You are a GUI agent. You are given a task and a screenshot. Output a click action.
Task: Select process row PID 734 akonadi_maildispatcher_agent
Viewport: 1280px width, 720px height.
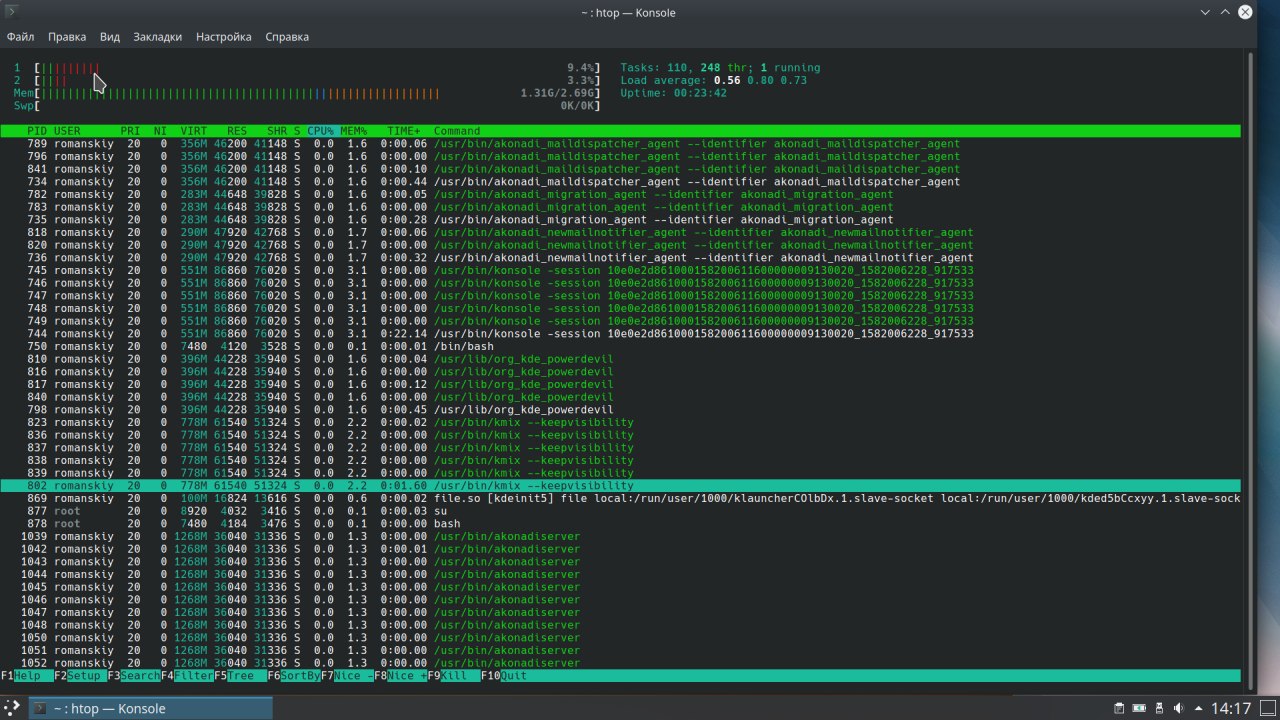click(x=620, y=182)
